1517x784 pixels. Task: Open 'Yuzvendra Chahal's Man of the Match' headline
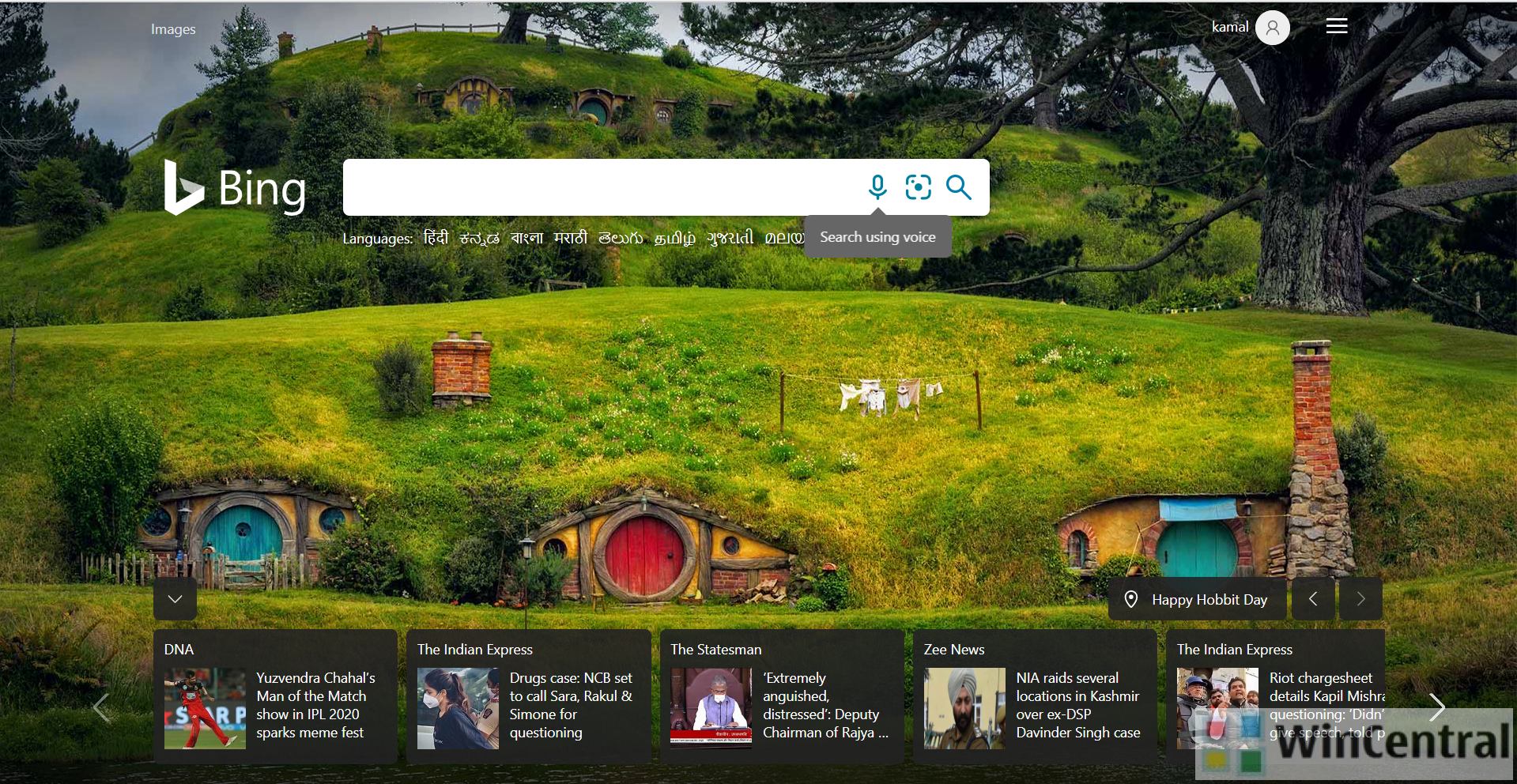coord(315,705)
